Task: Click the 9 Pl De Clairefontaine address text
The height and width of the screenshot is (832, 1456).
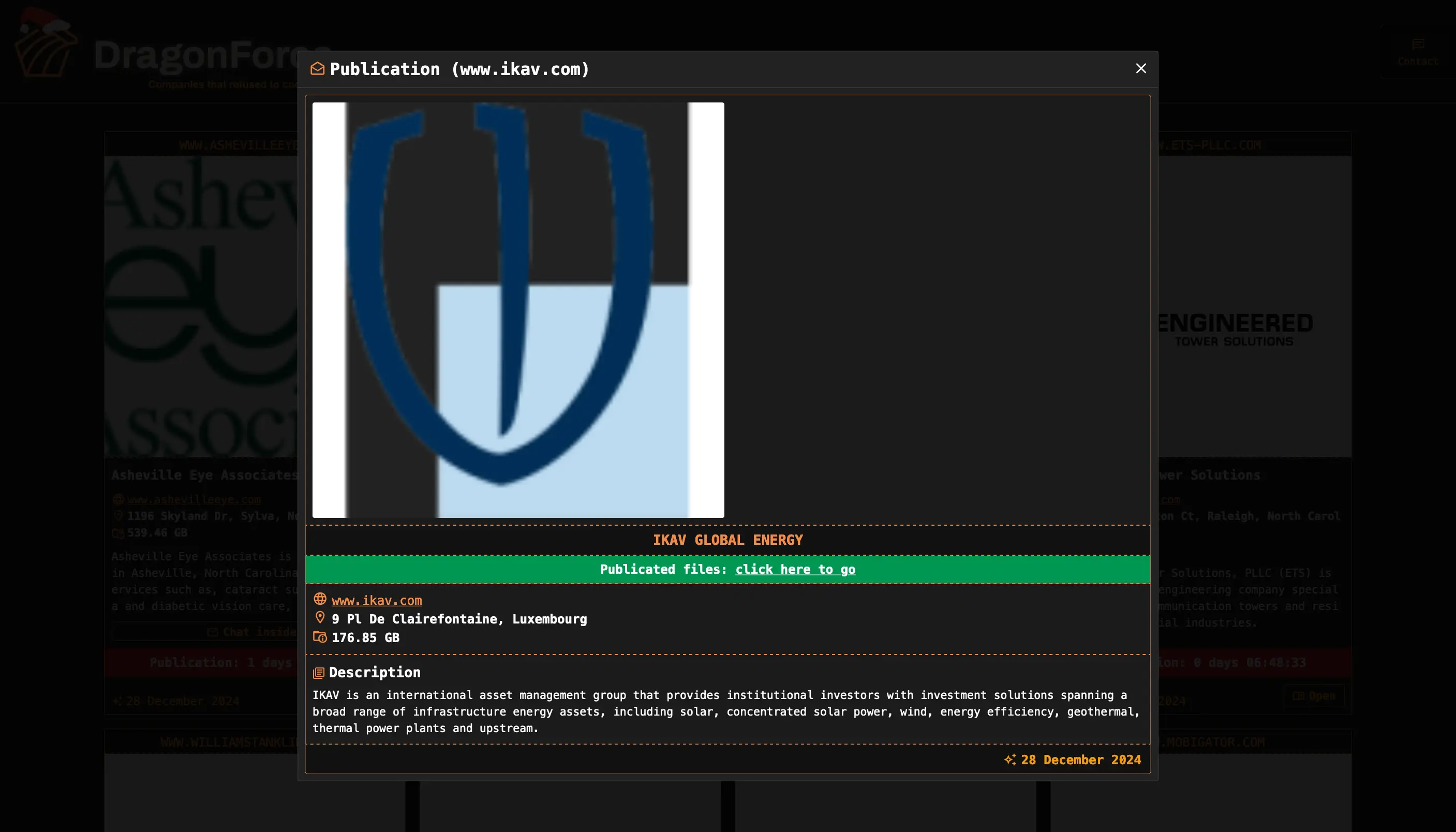Action: (x=459, y=619)
